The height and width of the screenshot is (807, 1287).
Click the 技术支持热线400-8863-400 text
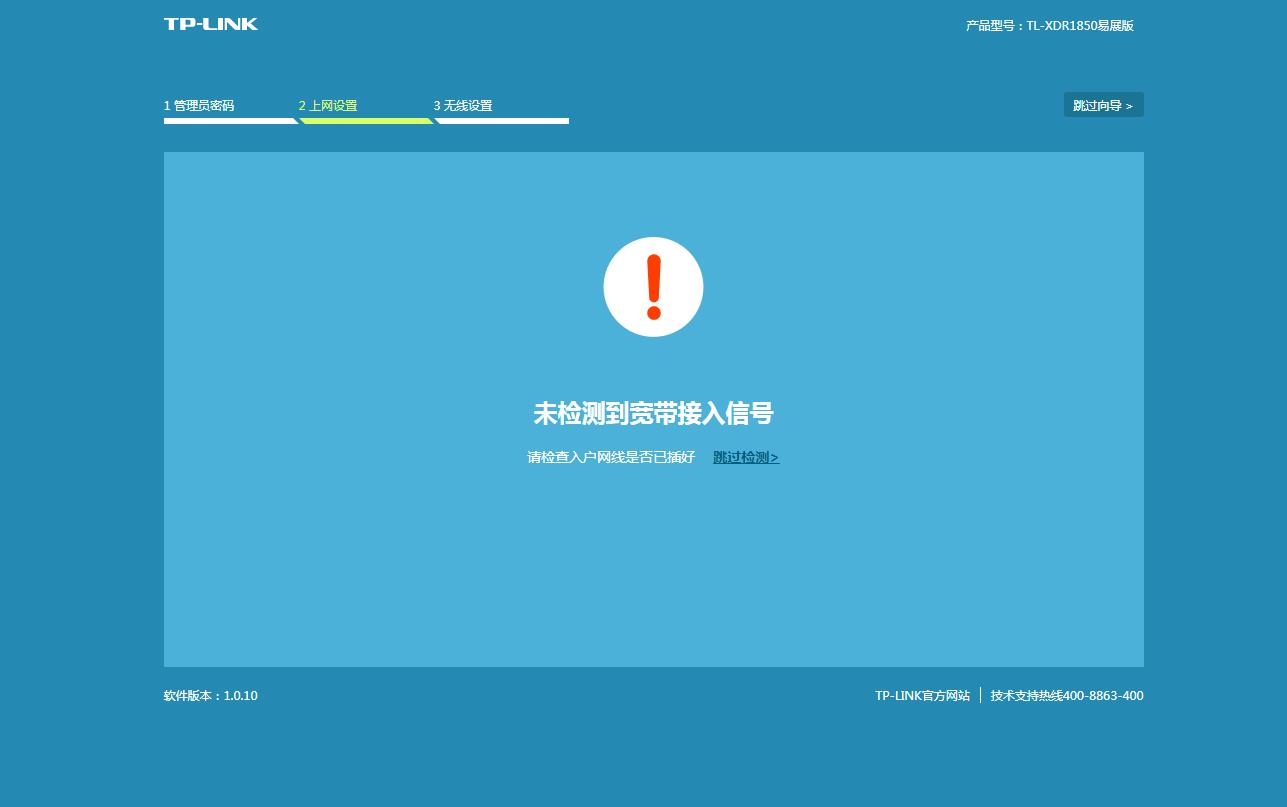click(1067, 695)
